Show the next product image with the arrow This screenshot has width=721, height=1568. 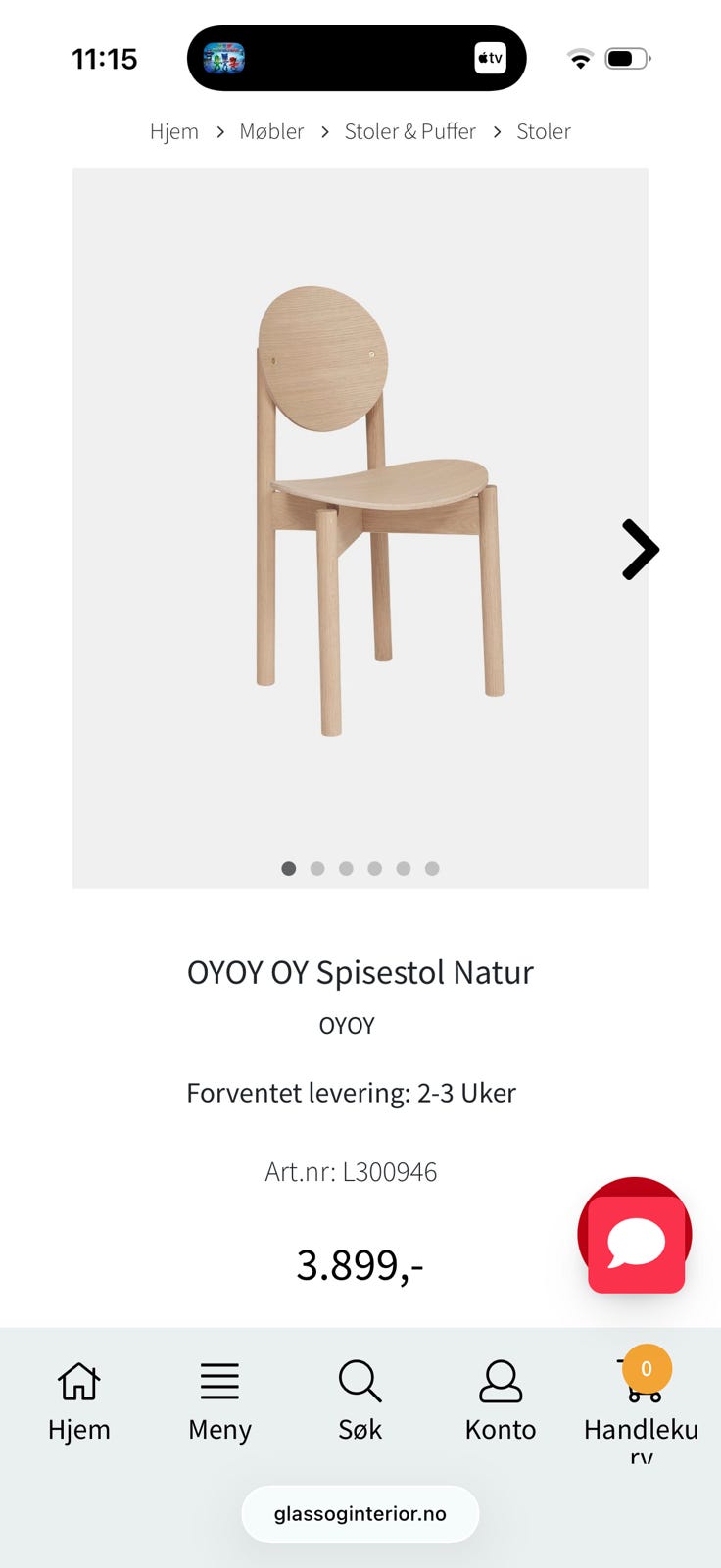point(640,549)
